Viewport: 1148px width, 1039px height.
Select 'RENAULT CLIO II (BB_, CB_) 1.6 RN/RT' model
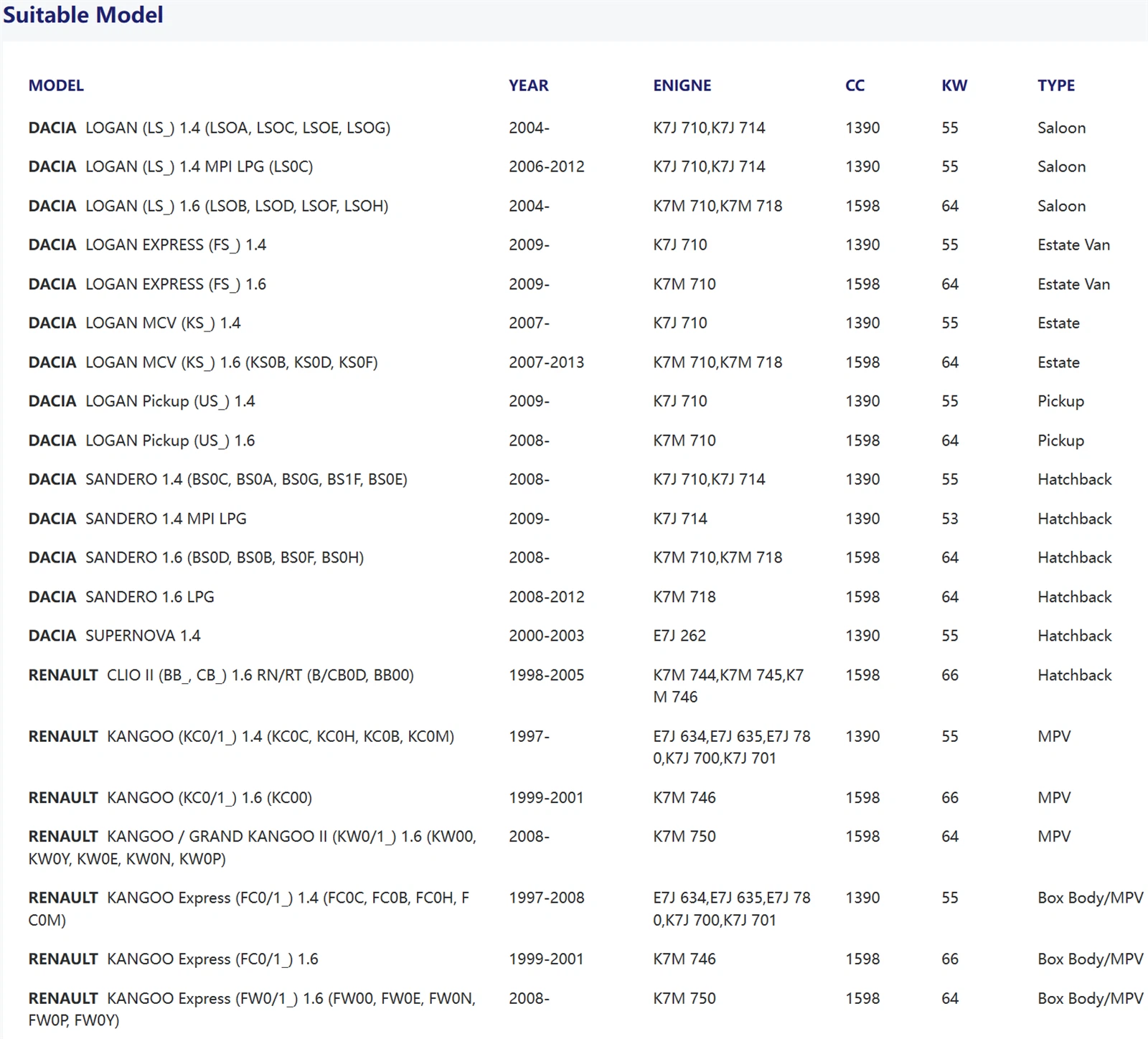click(x=221, y=675)
